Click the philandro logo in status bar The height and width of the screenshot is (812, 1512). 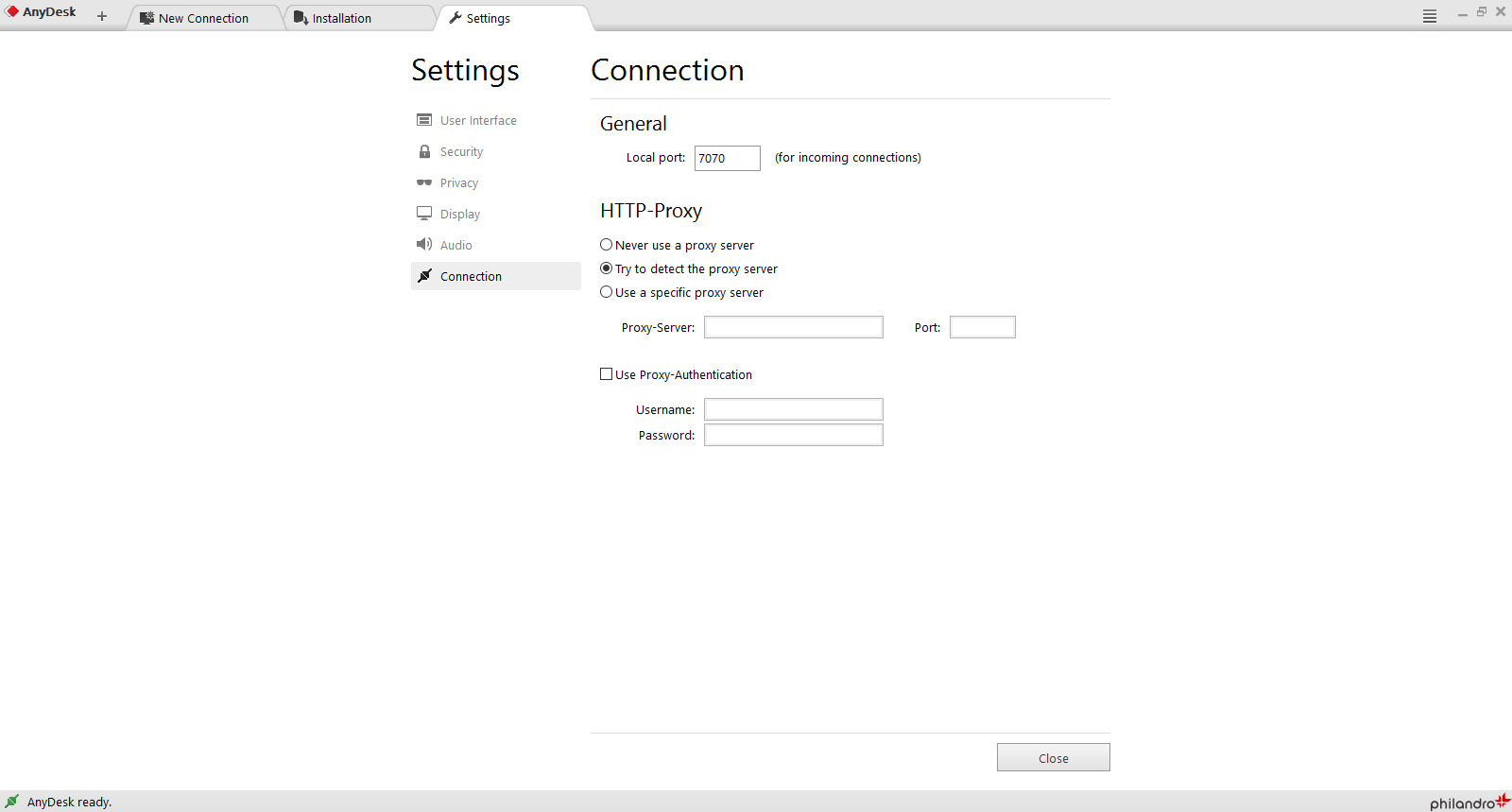click(x=1469, y=803)
